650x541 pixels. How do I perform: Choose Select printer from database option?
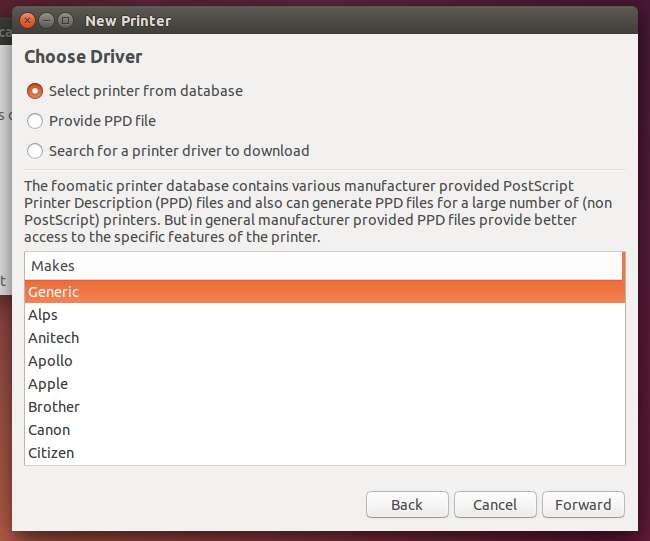[x=35, y=91]
